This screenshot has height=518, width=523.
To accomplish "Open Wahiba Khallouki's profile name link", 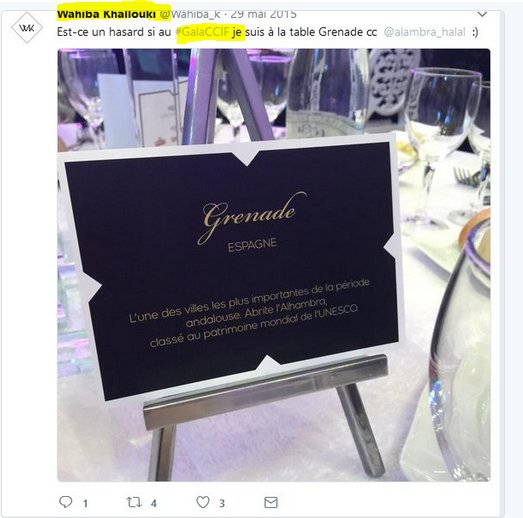I will click(x=106, y=14).
